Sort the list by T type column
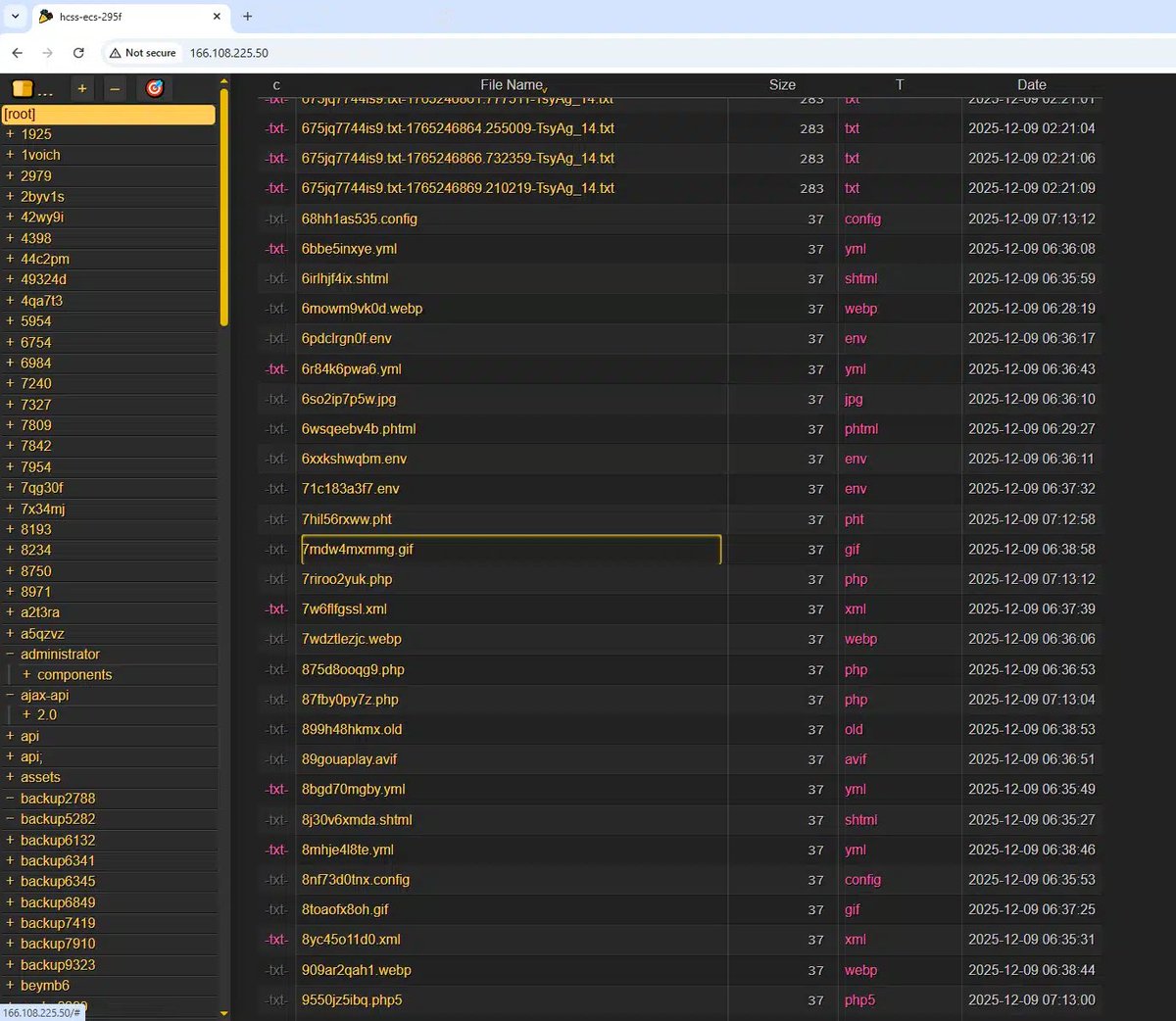Viewport: 1176px width, 1021px height. (900, 85)
